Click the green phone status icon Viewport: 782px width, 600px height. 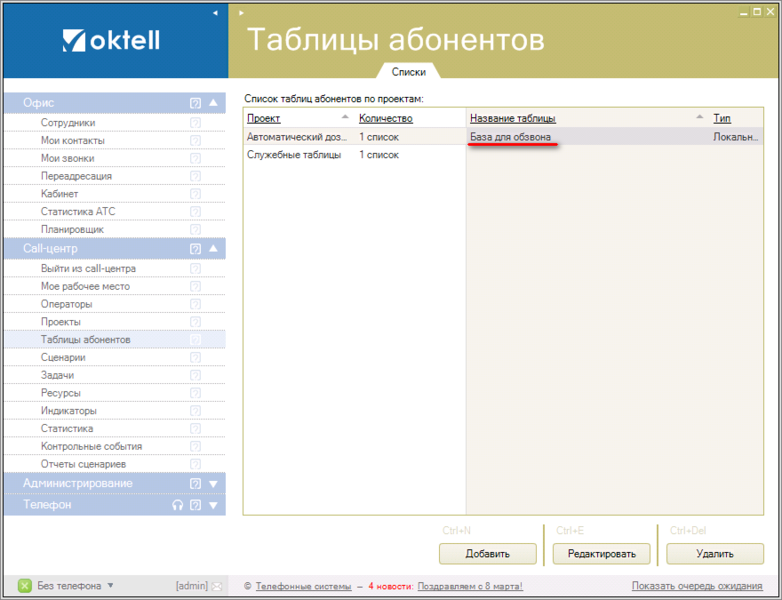tap(24, 586)
